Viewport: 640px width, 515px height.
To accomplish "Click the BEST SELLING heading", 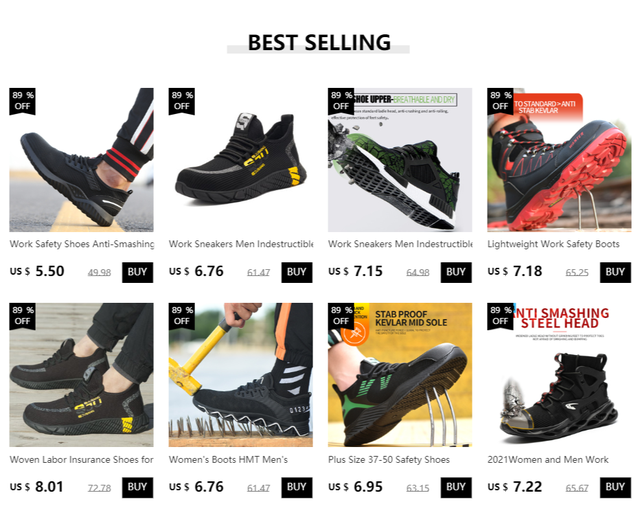I will click(319, 42).
